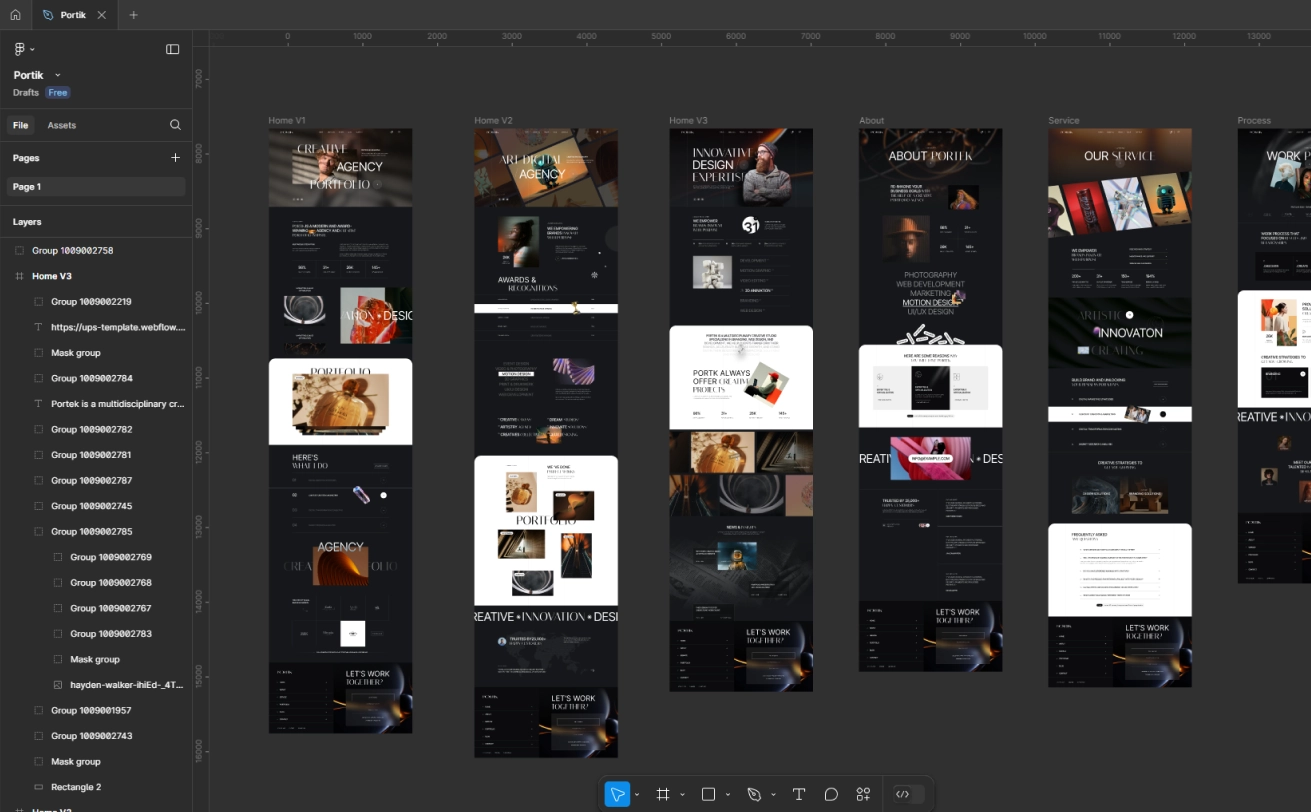Click the Home V1 frame label on canvas

point(287,121)
